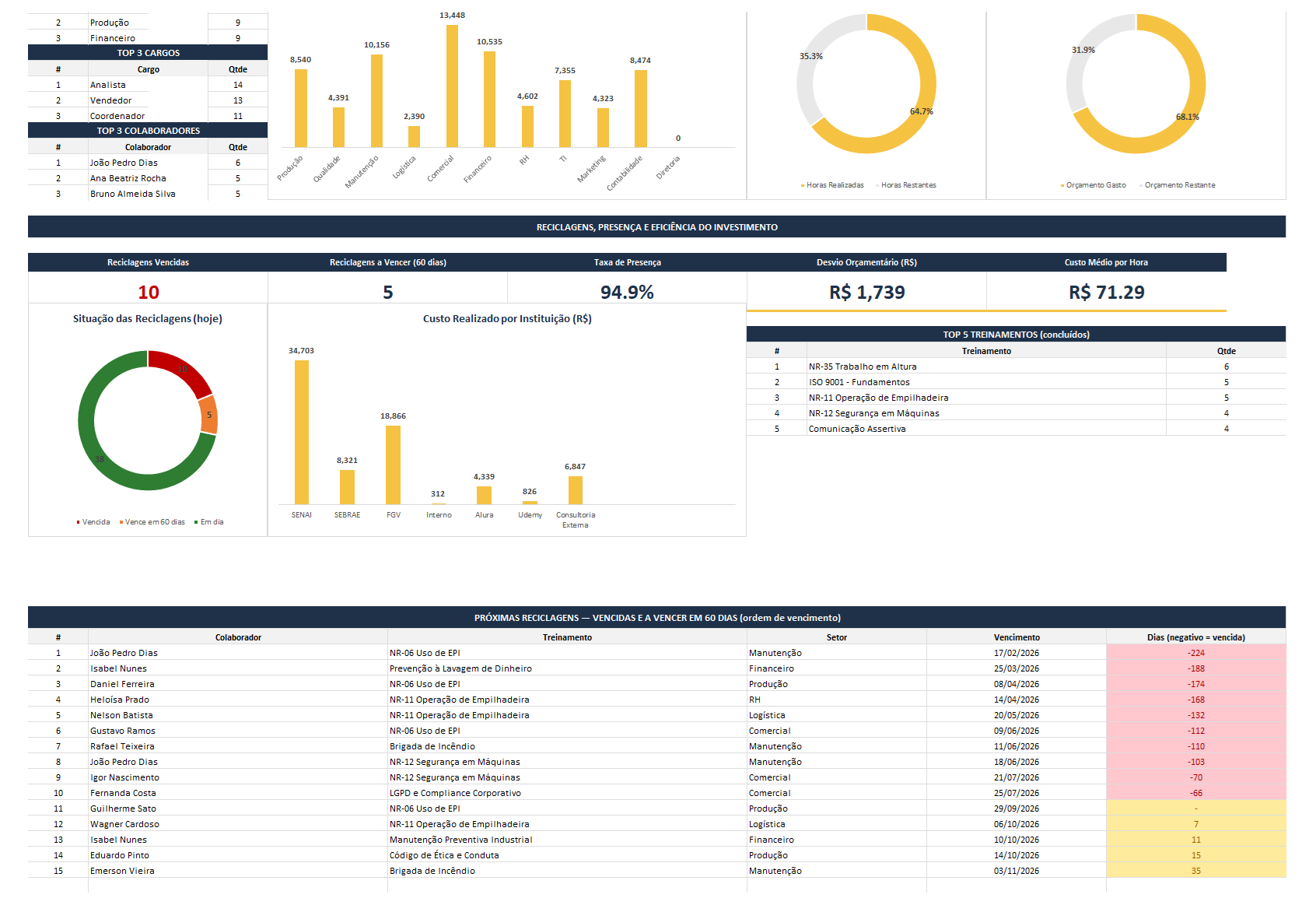Click the Manutenção bar labeled 10,156

click(376, 100)
